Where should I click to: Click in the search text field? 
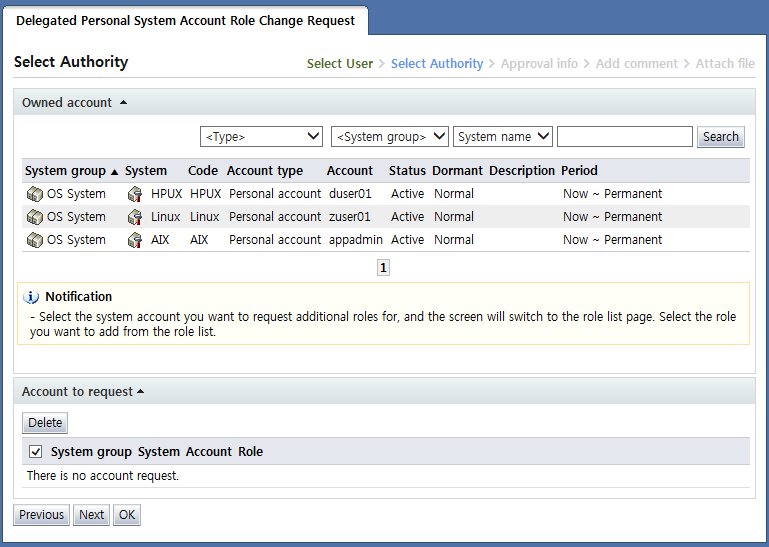[x=624, y=137]
